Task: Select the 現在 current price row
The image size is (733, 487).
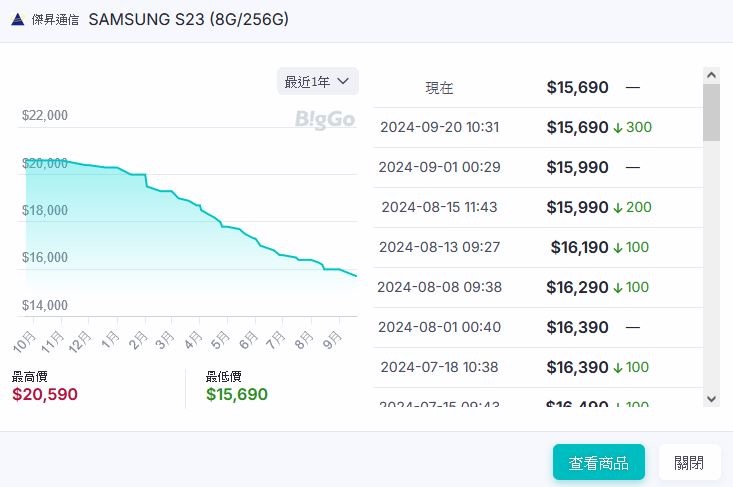Action: (x=539, y=88)
